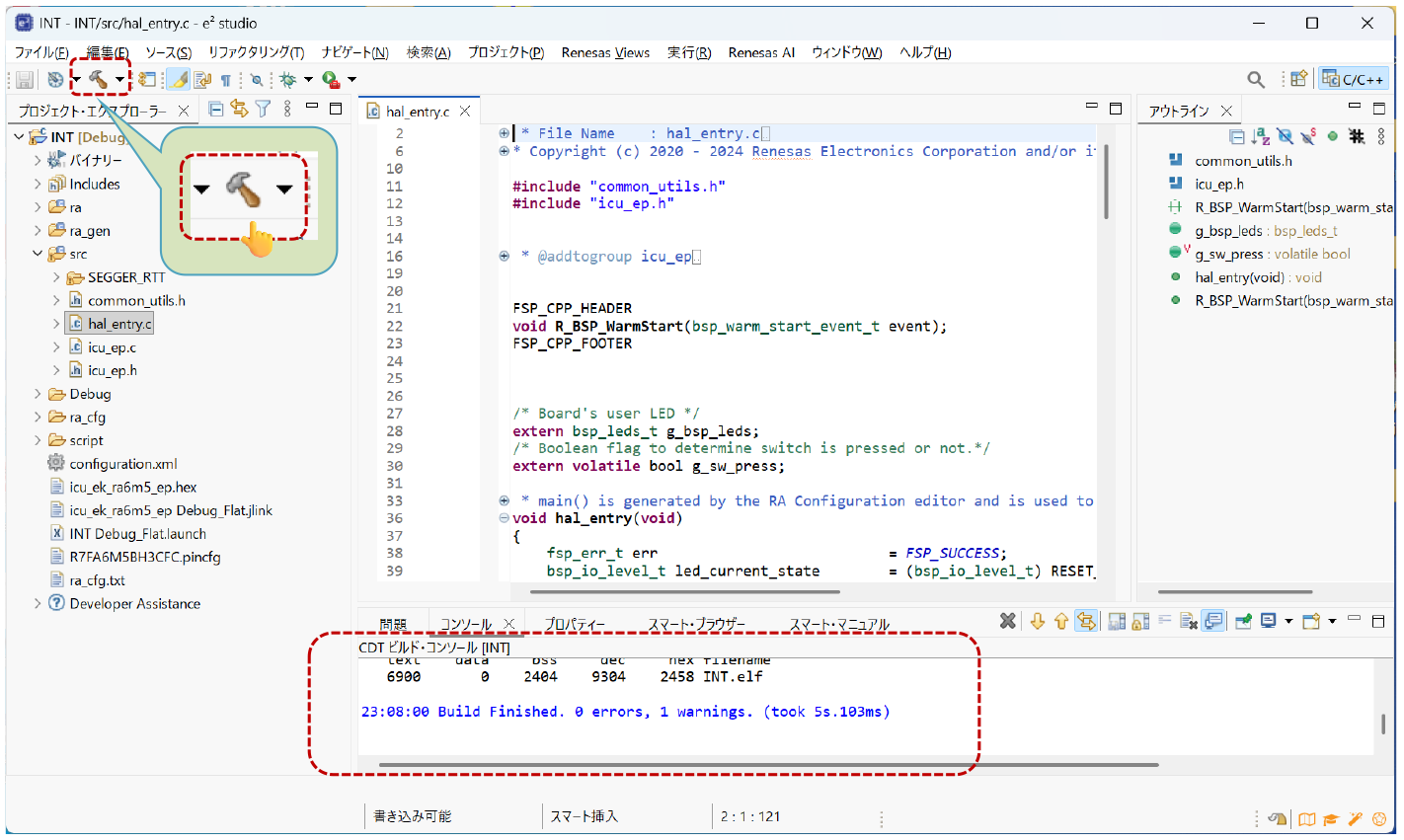Open the Renesas Views menu
Screen dimensions: 1404x840
[x=605, y=52]
